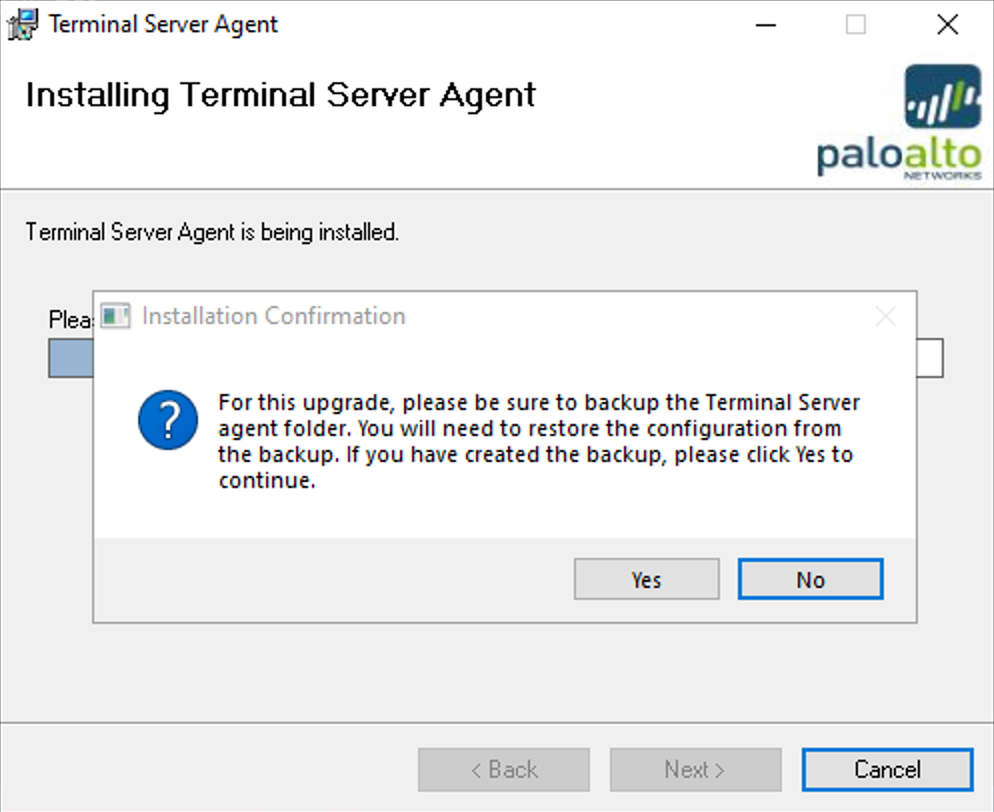This screenshot has width=994, height=812.
Task: Click the filled portion of the progress bar
Action: (70, 358)
